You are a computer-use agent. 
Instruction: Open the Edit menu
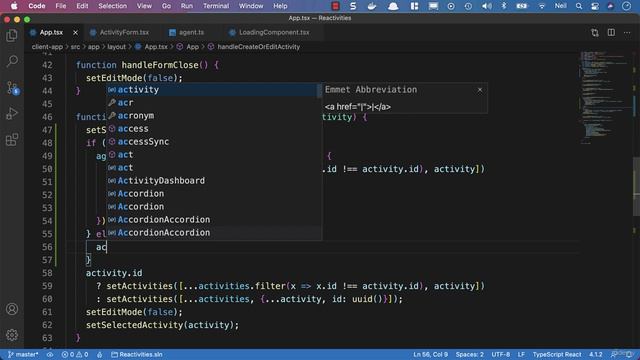[82, 6]
